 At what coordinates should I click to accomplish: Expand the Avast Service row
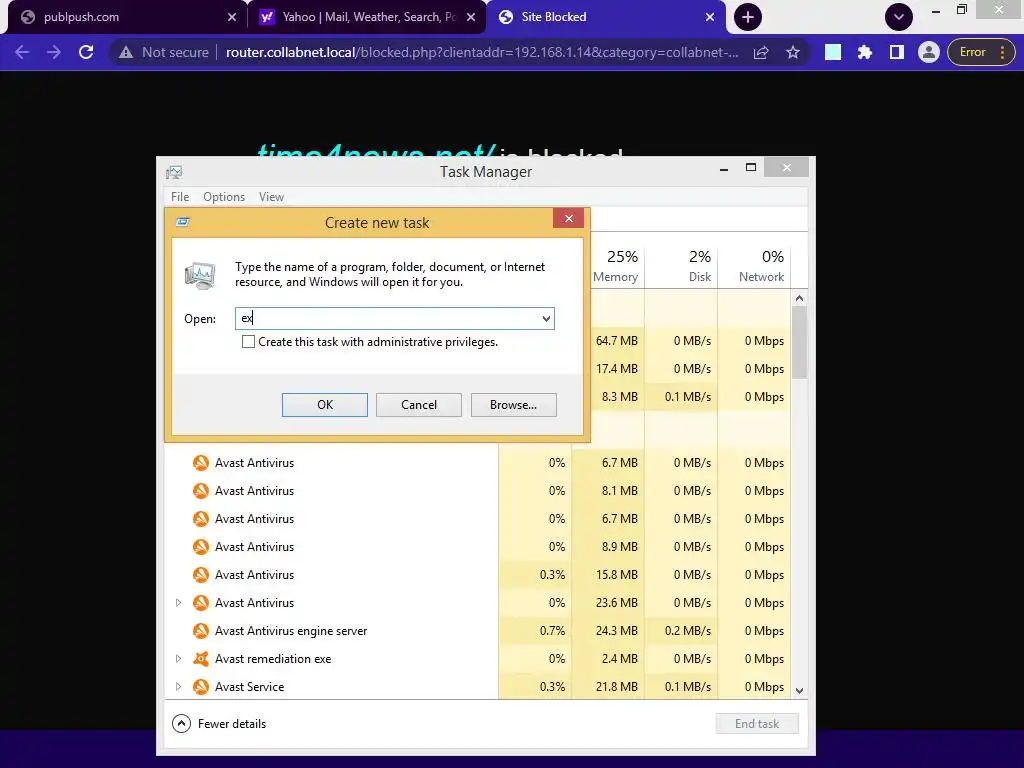click(178, 687)
